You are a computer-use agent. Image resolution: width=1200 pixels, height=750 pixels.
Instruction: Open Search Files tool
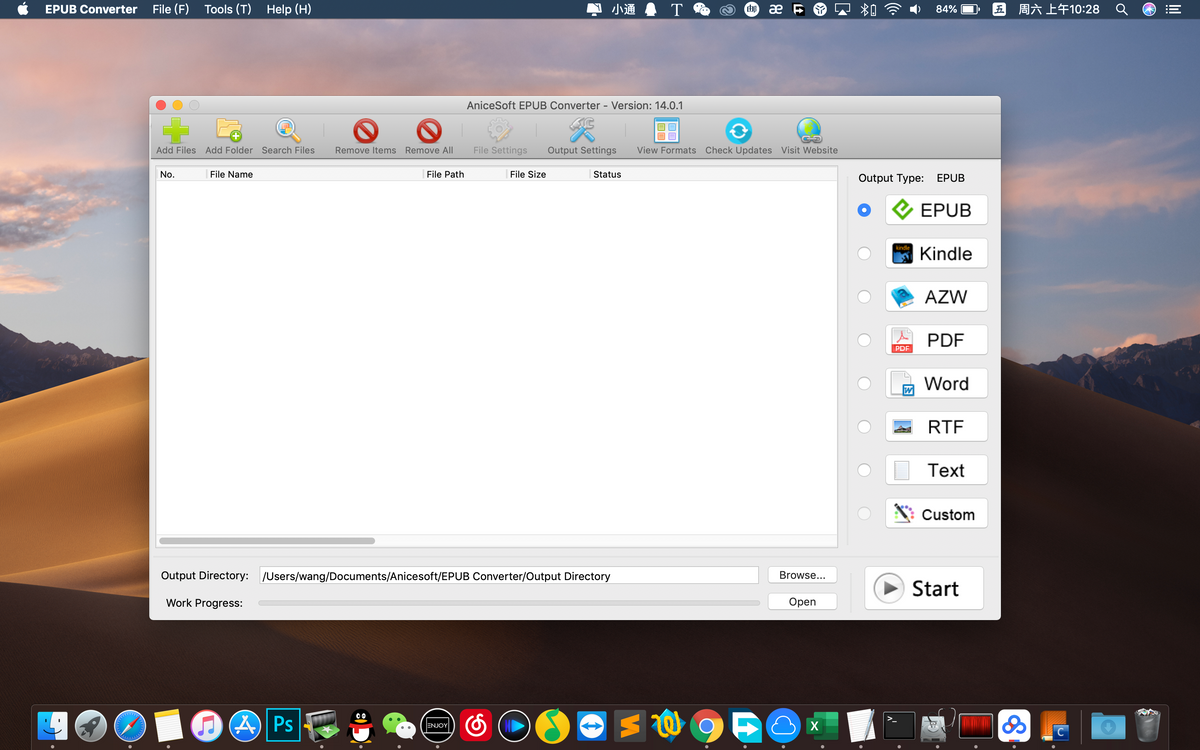click(x=288, y=136)
